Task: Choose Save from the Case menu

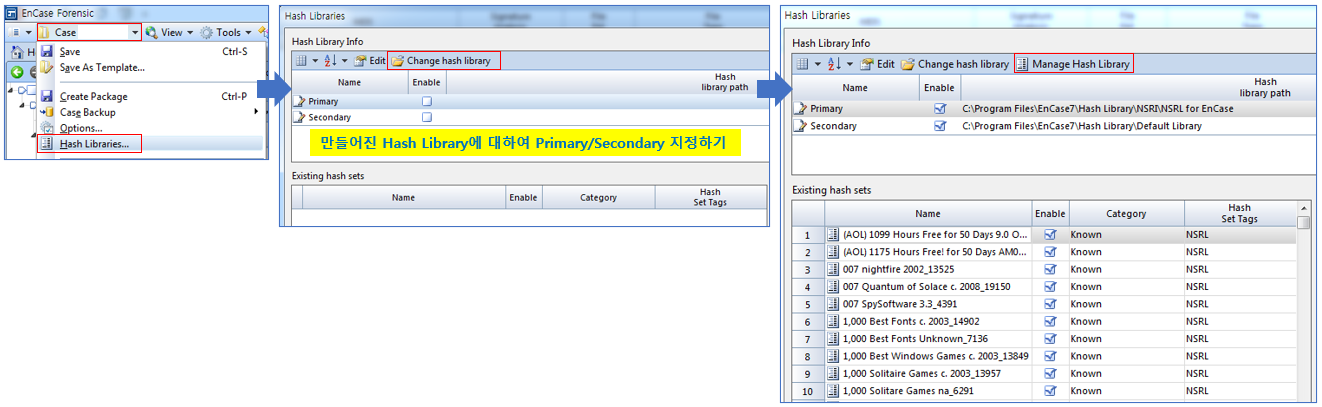Action: pos(150,52)
